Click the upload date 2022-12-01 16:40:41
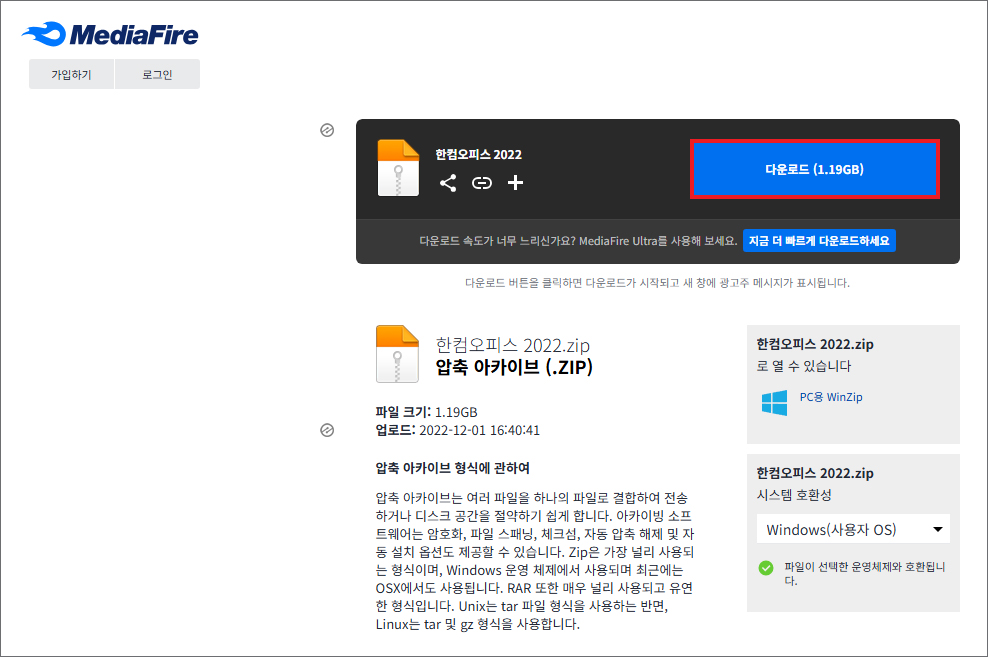The width and height of the screenshot is (988, 657). pyautogui.click(x=480, y=430)
